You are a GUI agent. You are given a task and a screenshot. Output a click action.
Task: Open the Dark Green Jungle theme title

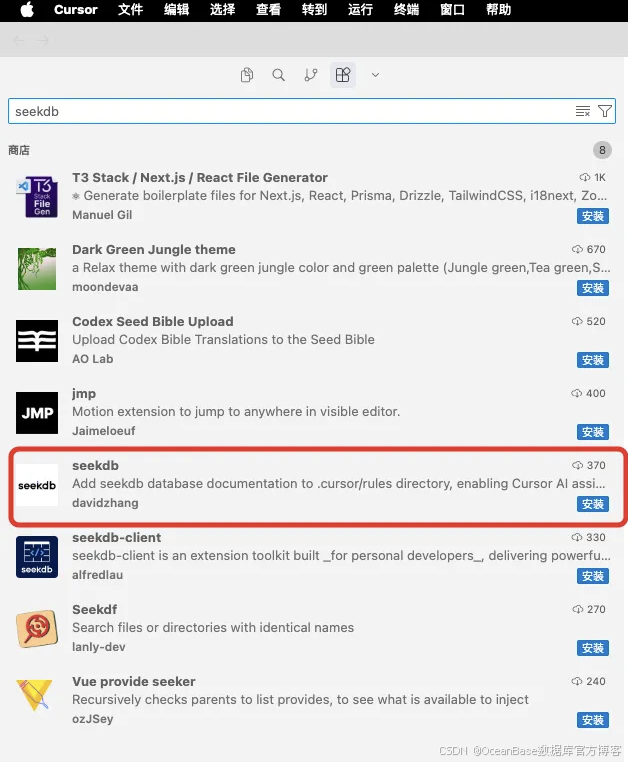pyautogui.click(x=154, y=249)
